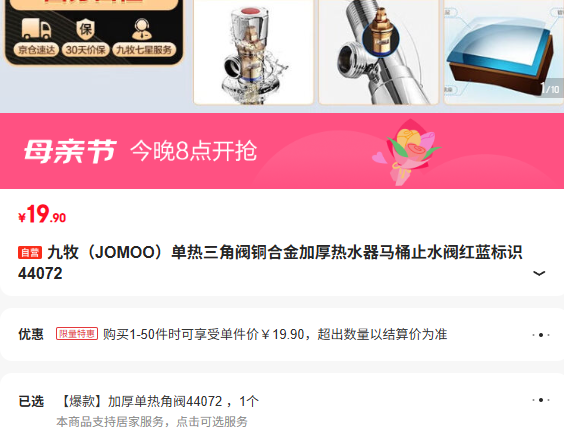Tap the 30天价保 shield icon

(x=86, y=29)
